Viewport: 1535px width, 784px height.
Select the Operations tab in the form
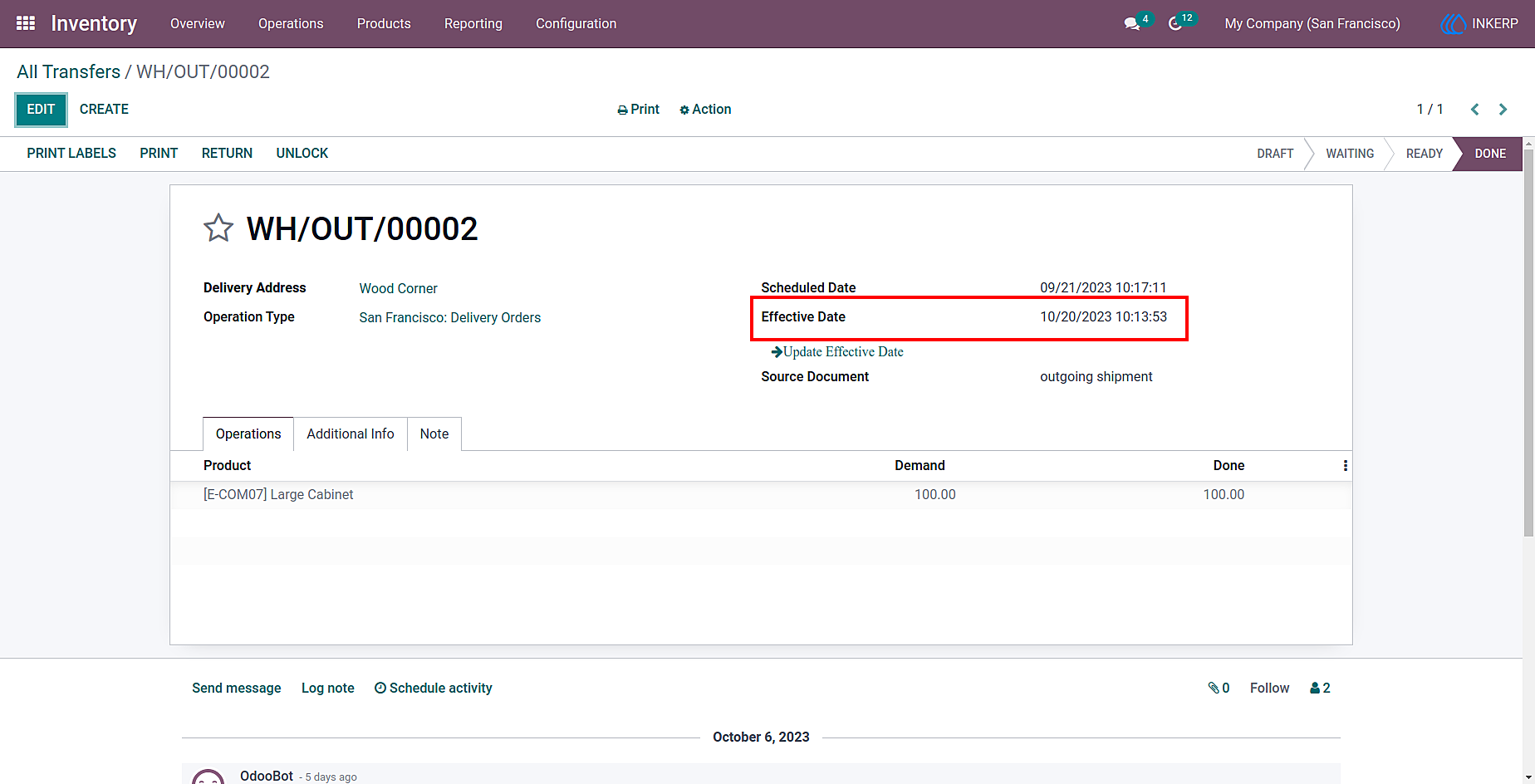click(248, 434)
